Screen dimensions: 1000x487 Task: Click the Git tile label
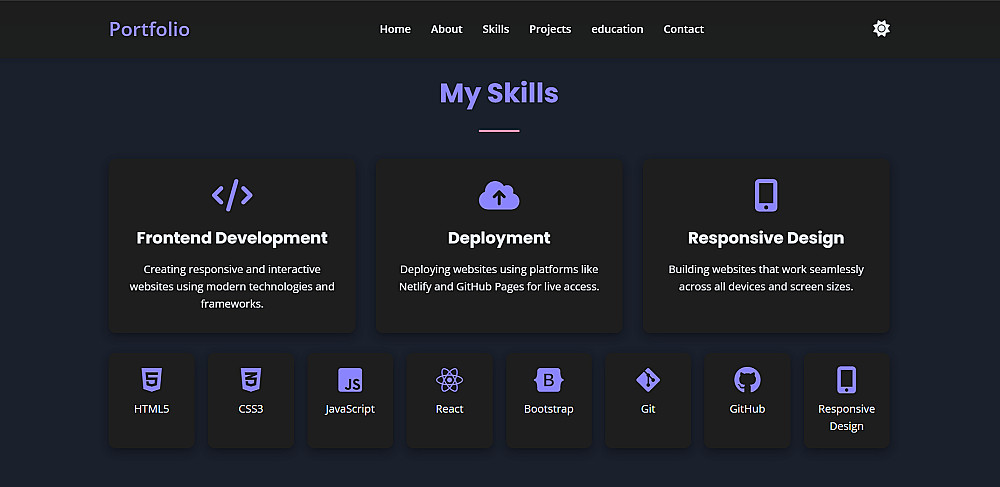[648, 409]
